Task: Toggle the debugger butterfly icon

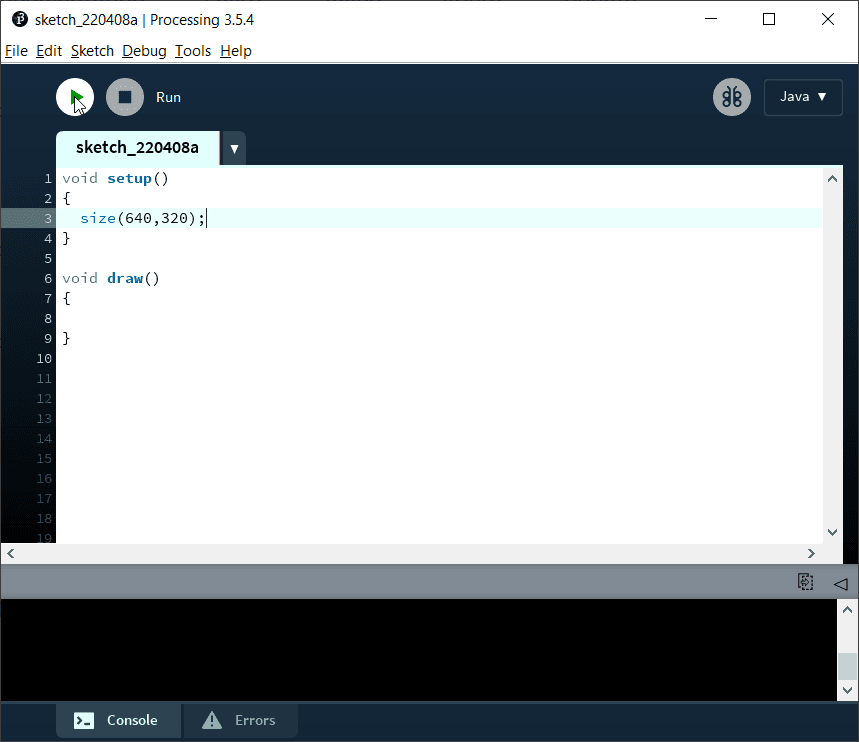Action: pyautogui.click(x=732, y=97)
